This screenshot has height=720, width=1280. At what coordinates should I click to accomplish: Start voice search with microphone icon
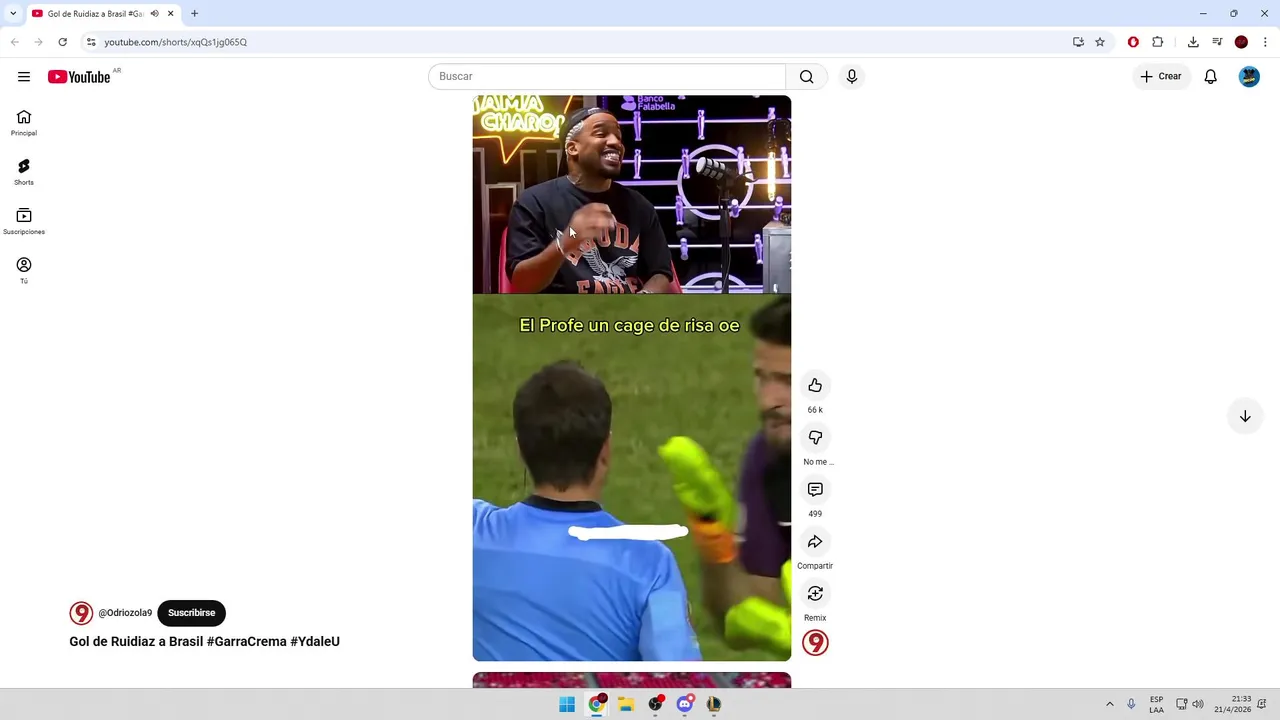point(852,77)
